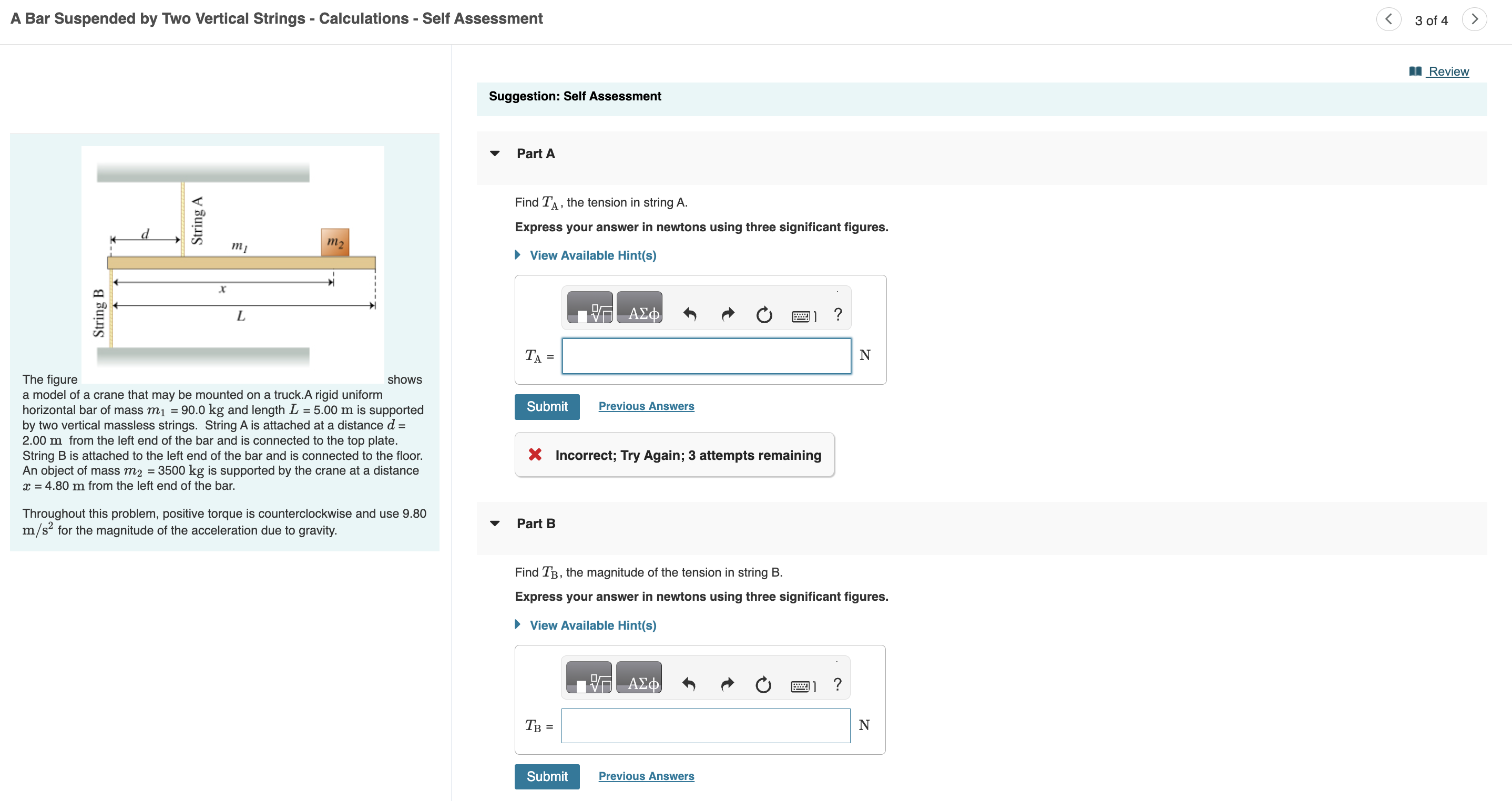
Task: Go to the next problem arrow
Action: coord(1475,19)
